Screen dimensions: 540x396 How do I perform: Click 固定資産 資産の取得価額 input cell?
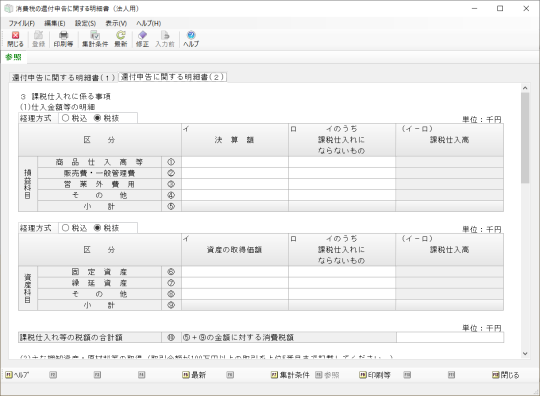235,272
